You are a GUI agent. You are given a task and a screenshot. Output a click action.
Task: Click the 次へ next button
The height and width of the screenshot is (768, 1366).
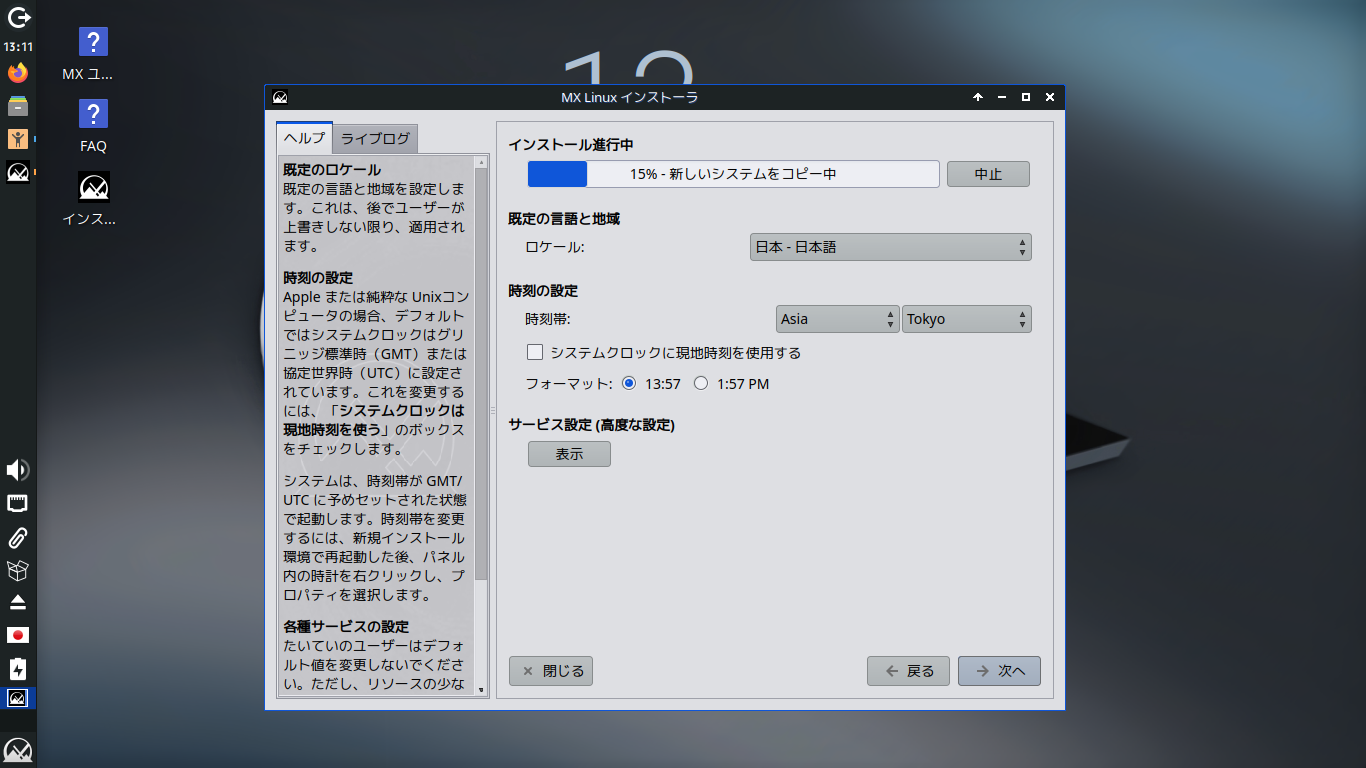coord(999,671)
